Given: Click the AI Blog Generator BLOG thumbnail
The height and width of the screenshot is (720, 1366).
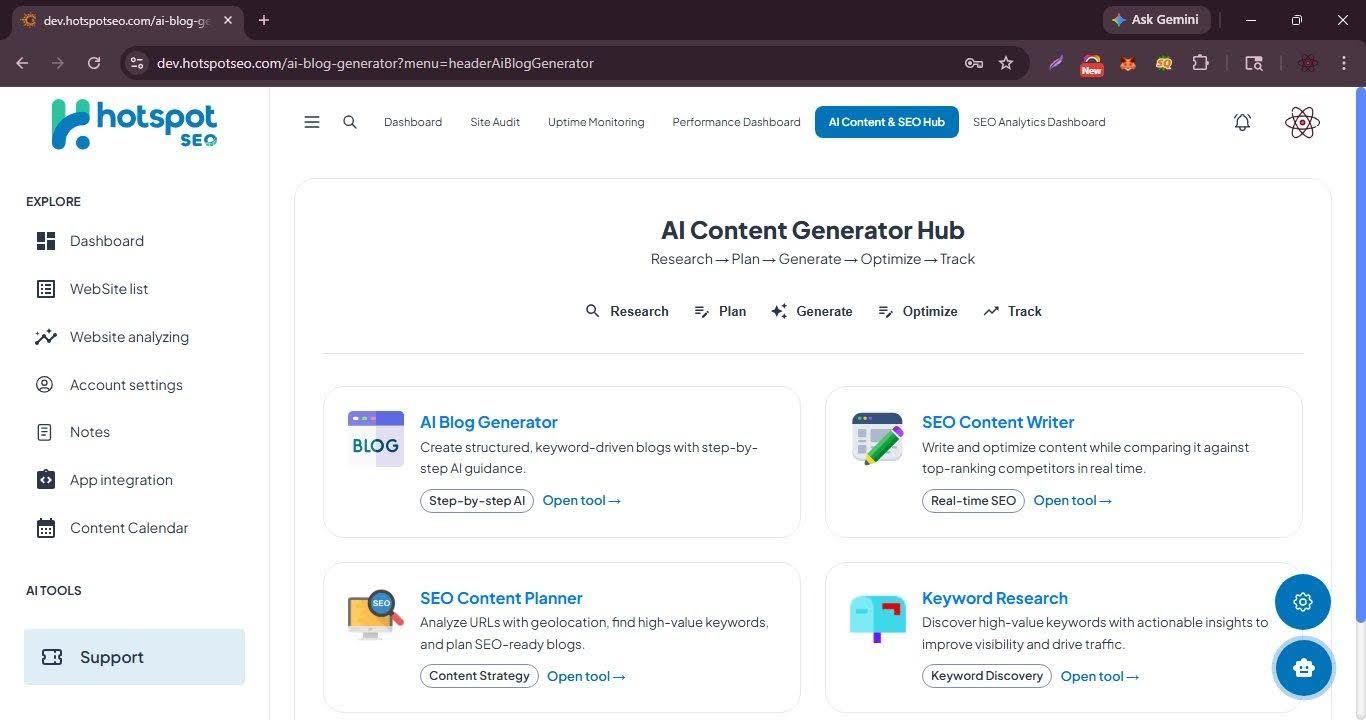Looking at the screenshot, I should pyautogui.click(x=376, y=439).
